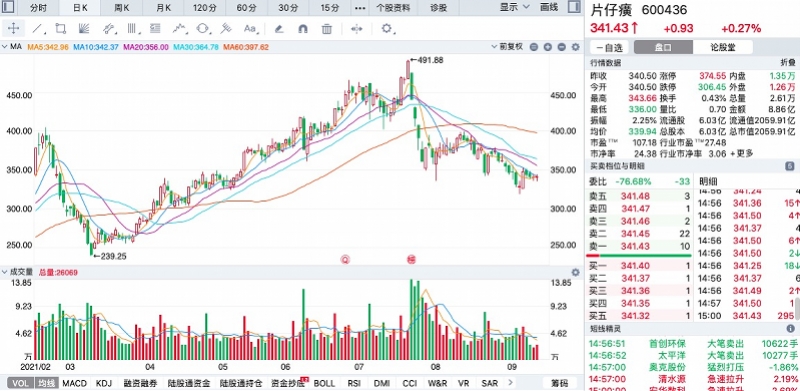Toggle the MACD indicator
The width and height of the screenshot is (800, 391).
pyautogui.click(x=74, y=383)
